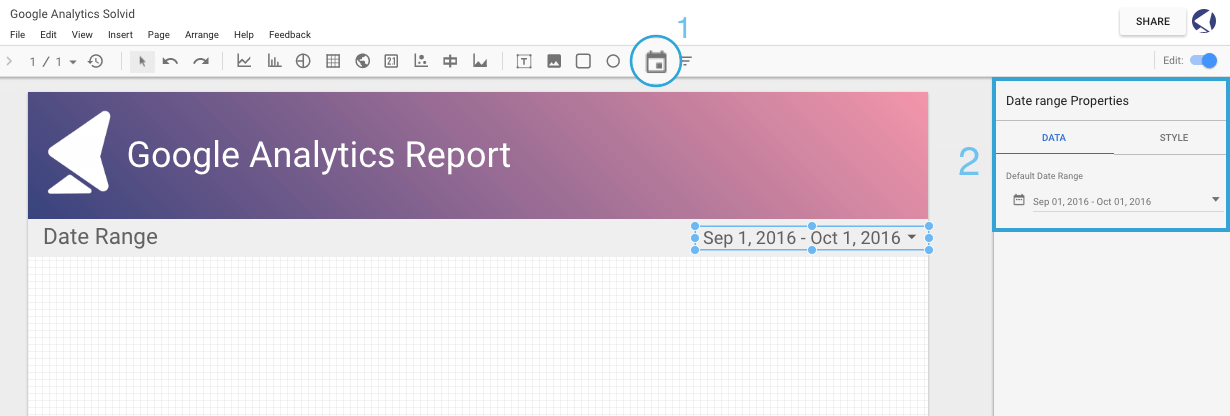Select the image tool
The width and height of the screenshot is (1230, 416).
[553, 61]
